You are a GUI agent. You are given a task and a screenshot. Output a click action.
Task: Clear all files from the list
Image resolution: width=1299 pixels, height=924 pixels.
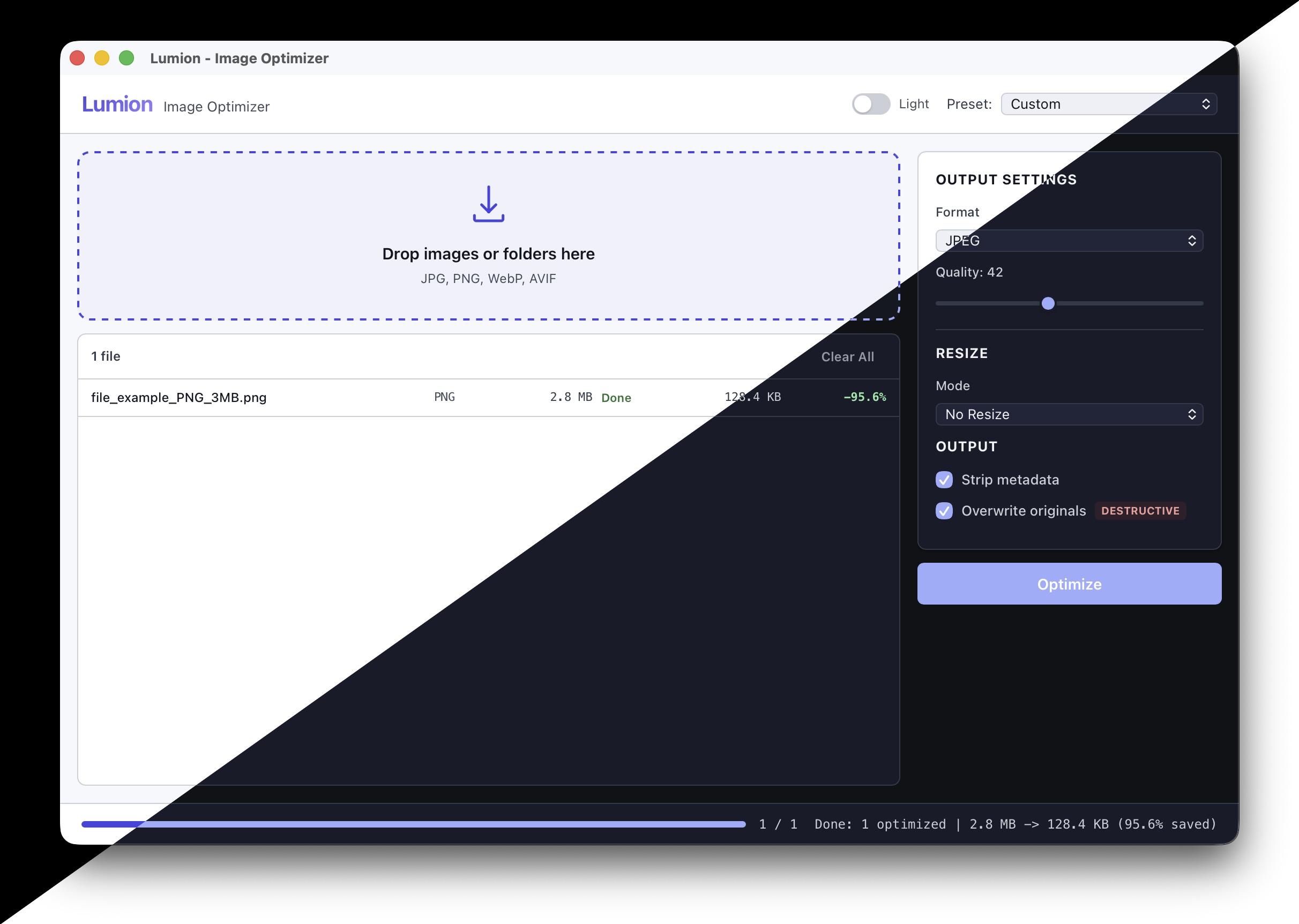(847, 357)
